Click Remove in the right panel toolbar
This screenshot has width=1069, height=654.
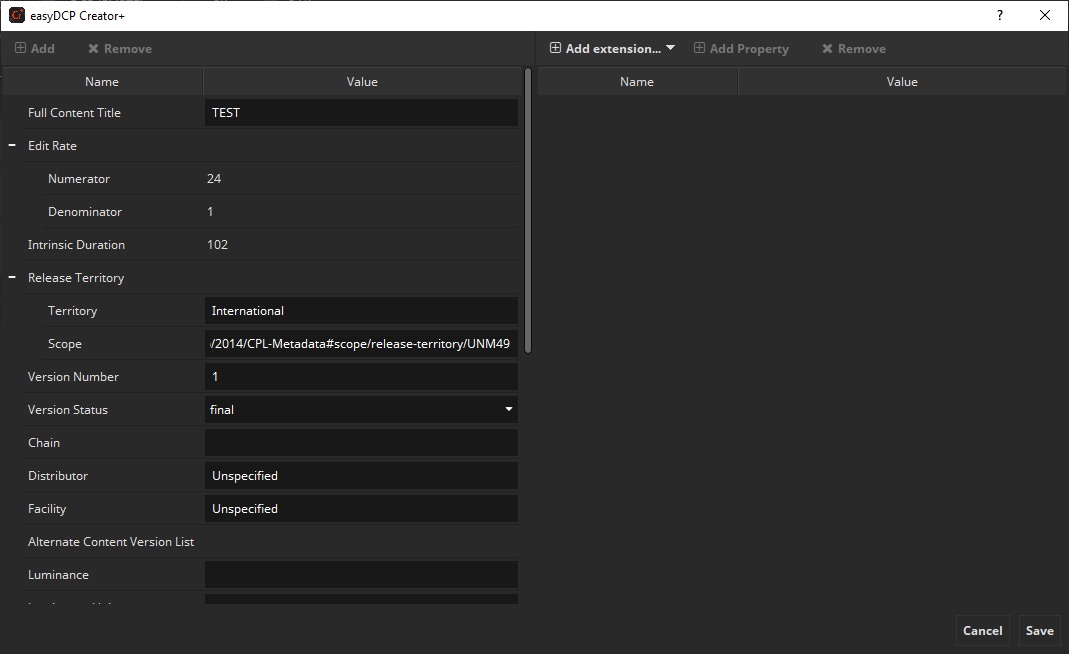point(853,48)
